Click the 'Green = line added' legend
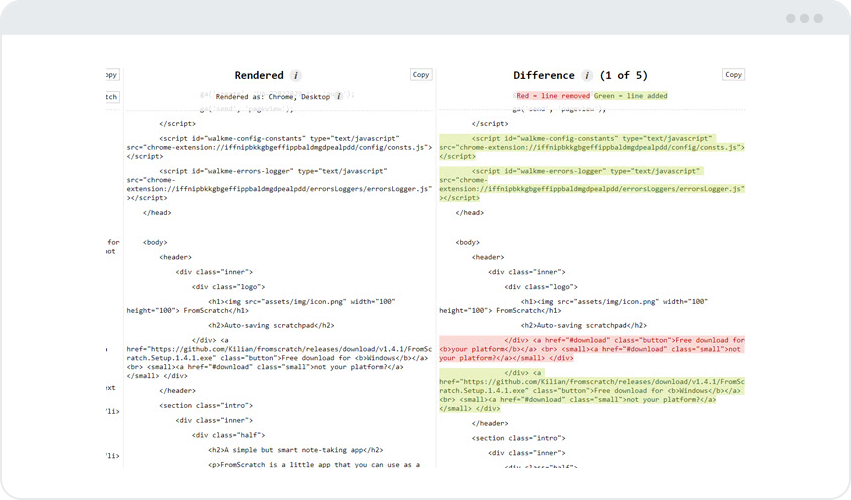This screenshot has height=500, width=851. coord(631,96)
